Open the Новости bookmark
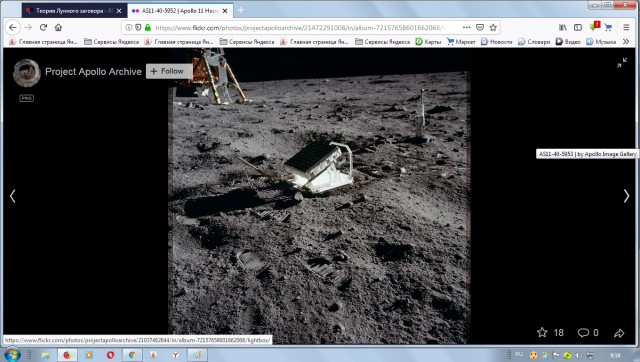 496,42
